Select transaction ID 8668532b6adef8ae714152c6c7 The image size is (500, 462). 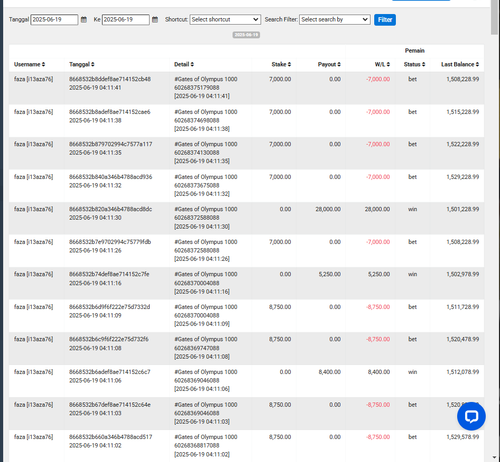[x=109, y=372]
